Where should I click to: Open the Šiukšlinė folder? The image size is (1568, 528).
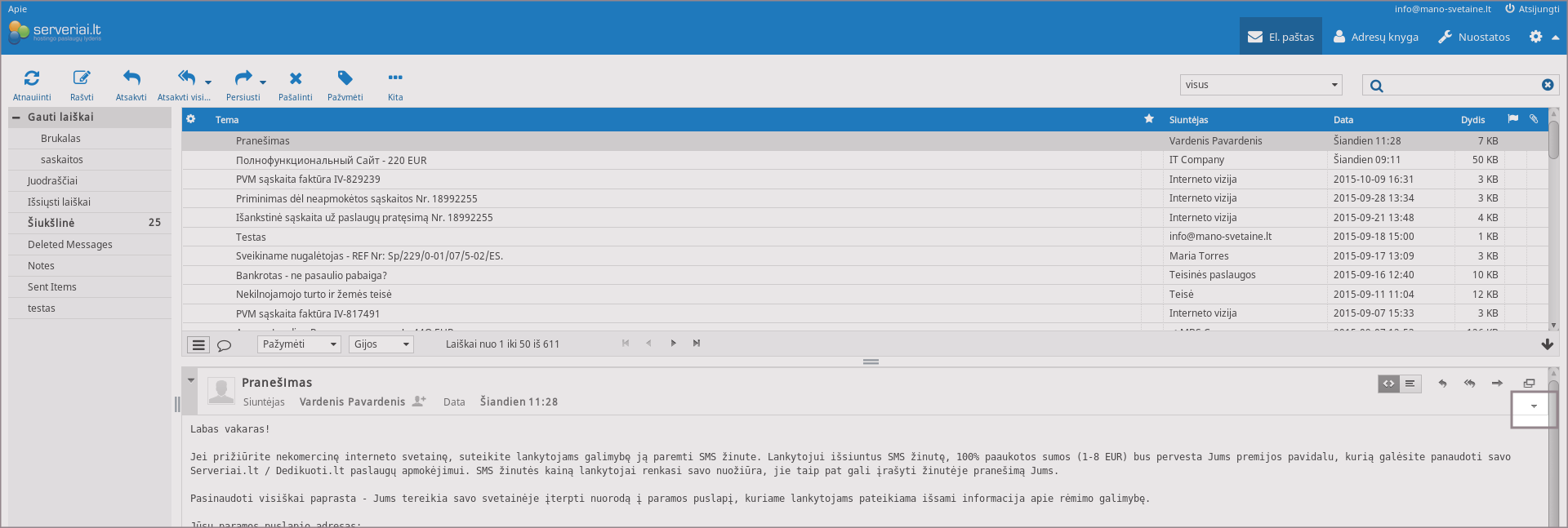51,223
